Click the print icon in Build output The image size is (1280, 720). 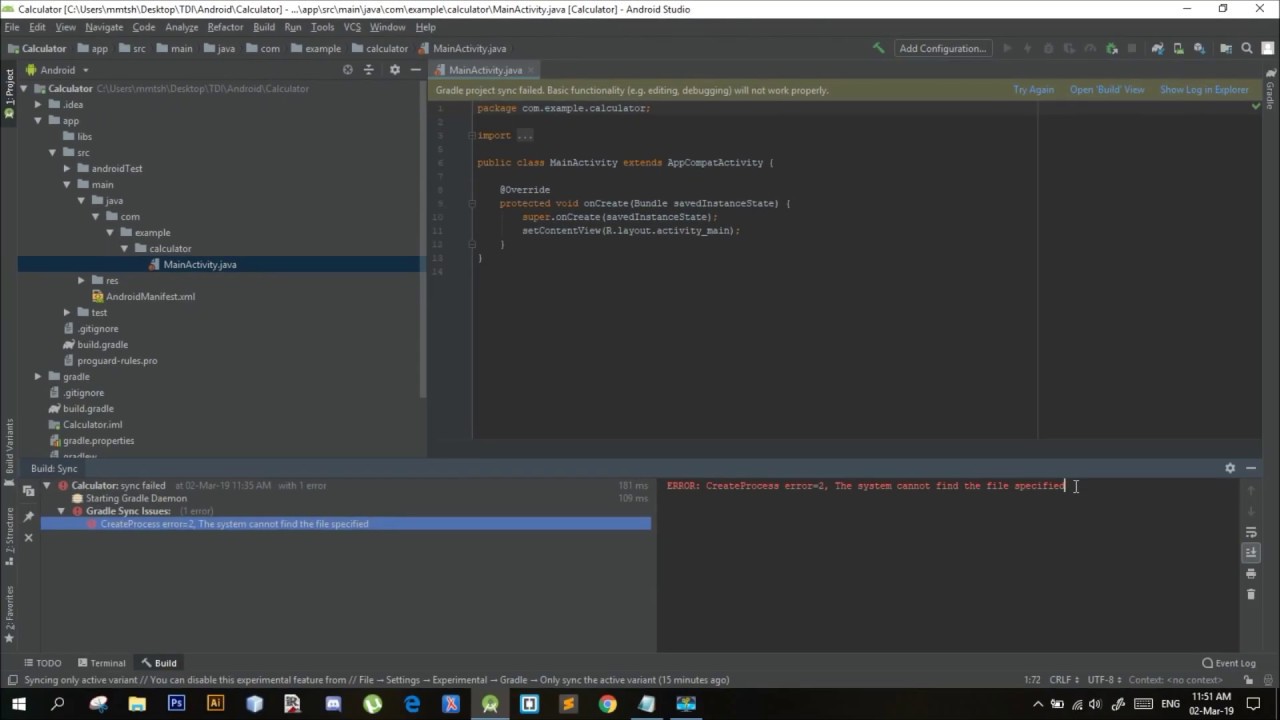click(1251, 574)
